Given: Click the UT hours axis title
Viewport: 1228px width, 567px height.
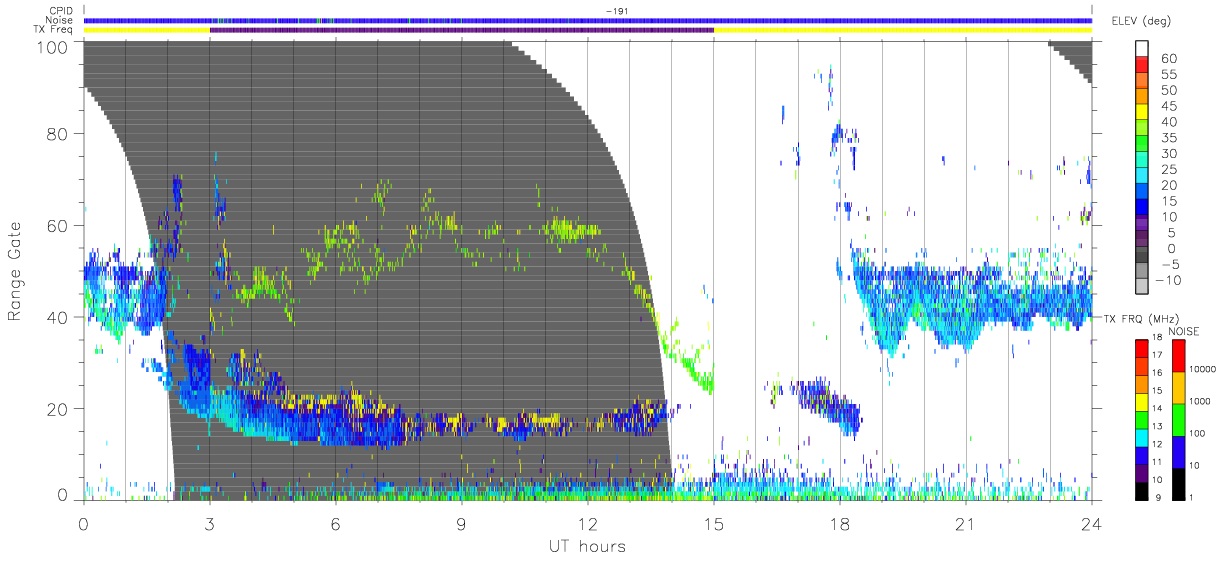Looking at the screenshot, I should [587, 546].
